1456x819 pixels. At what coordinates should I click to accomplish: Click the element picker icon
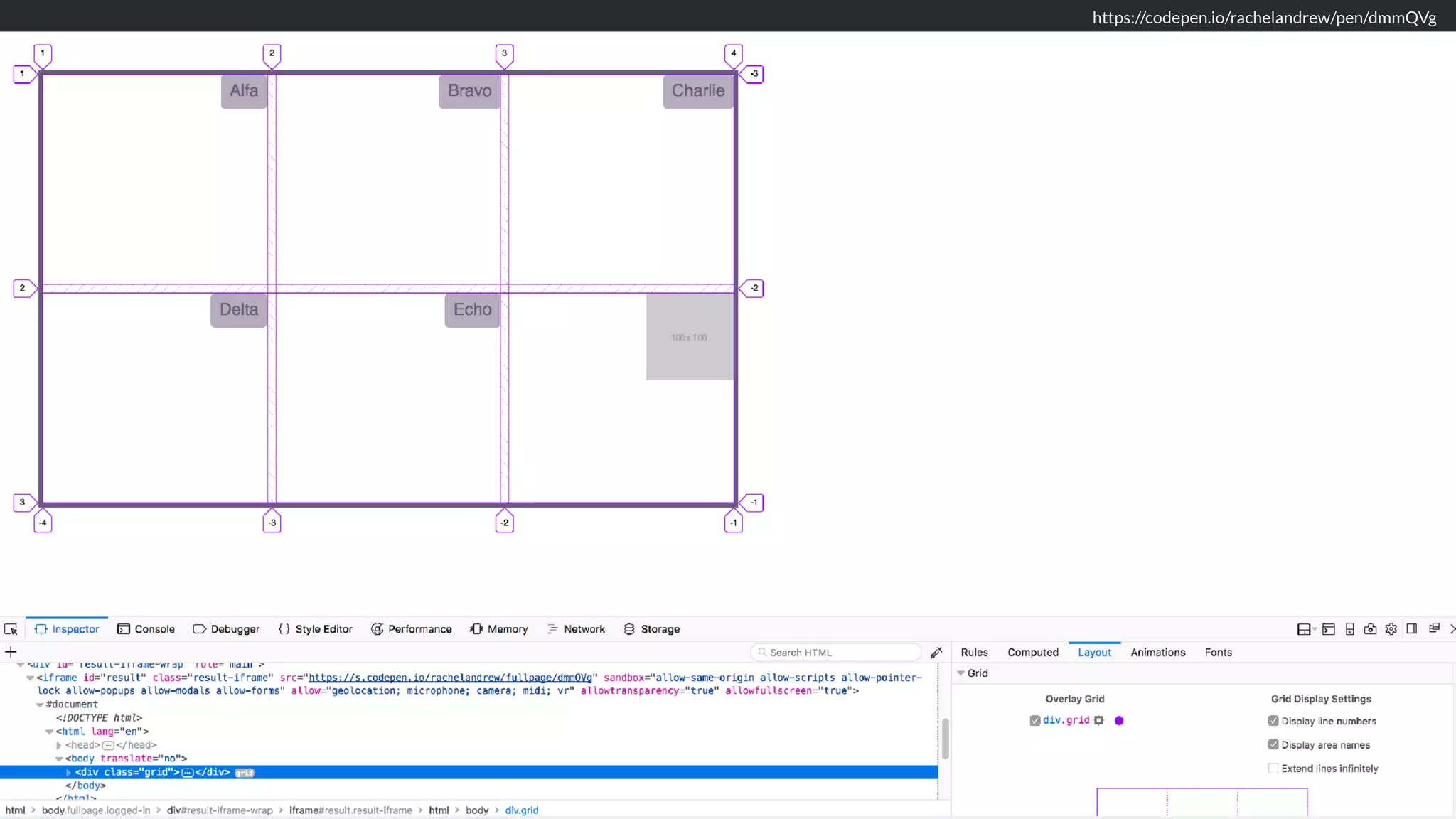11,629
